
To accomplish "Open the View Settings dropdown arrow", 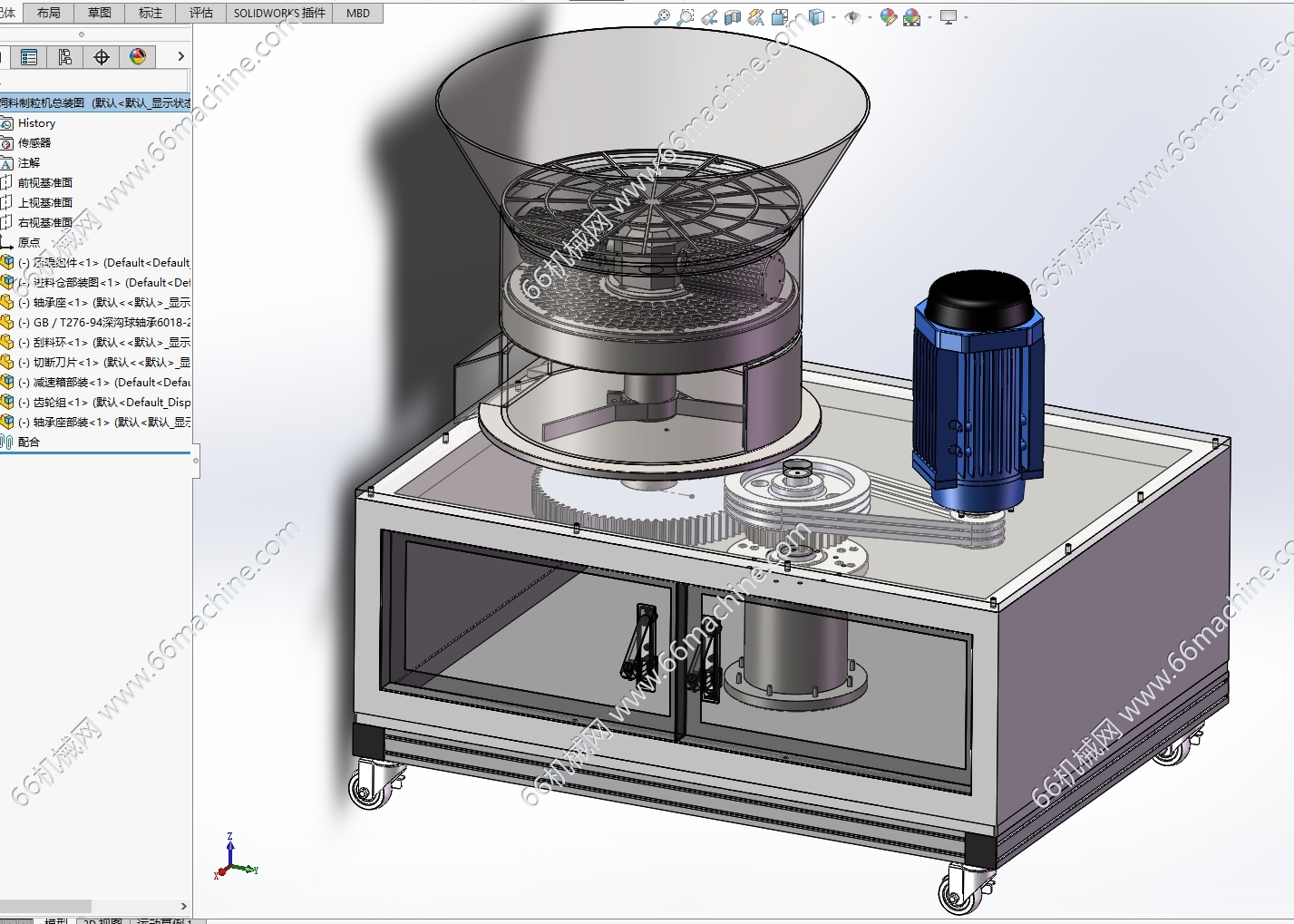I will pyautogui.click(x=966, y=17).
